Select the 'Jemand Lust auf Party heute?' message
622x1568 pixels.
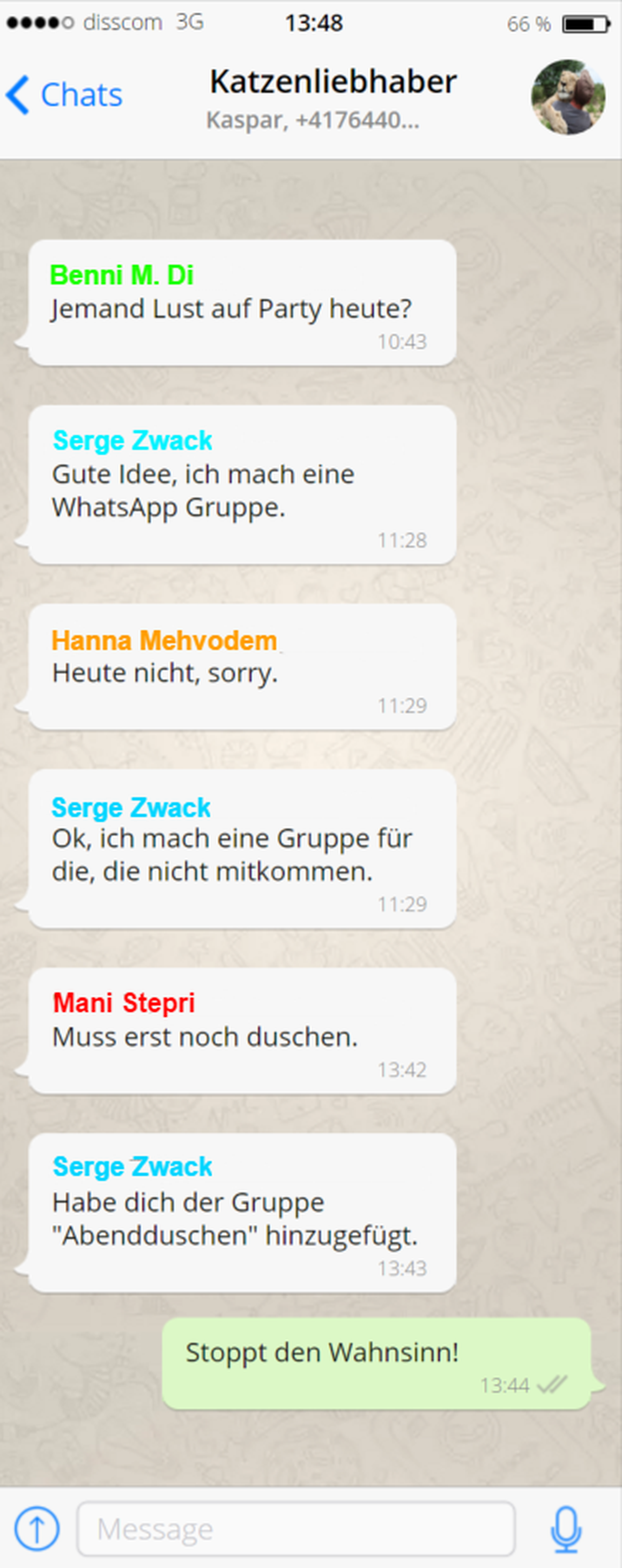coord(242,302)
